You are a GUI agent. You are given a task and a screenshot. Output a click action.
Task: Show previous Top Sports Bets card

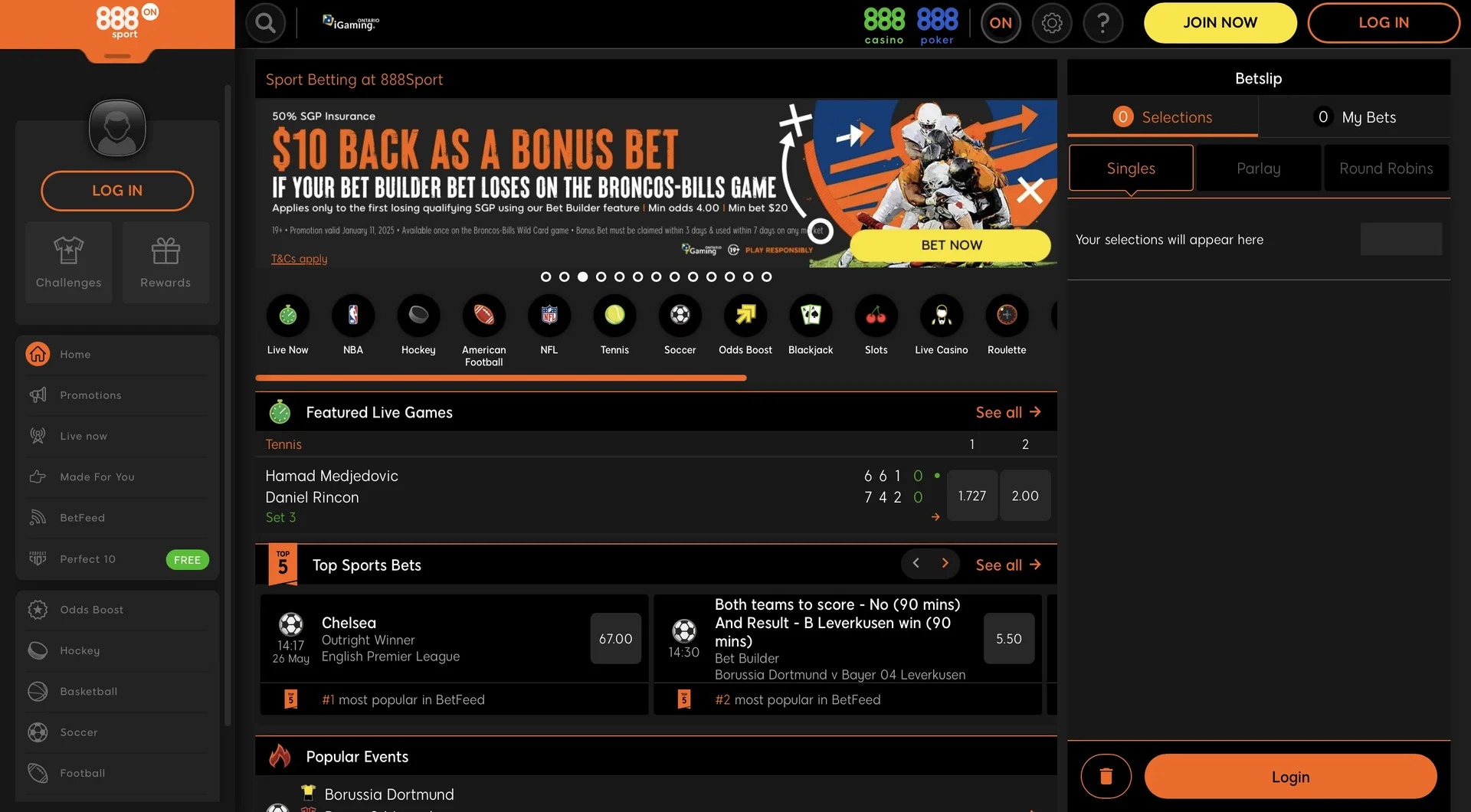click(x=916, y=563)
